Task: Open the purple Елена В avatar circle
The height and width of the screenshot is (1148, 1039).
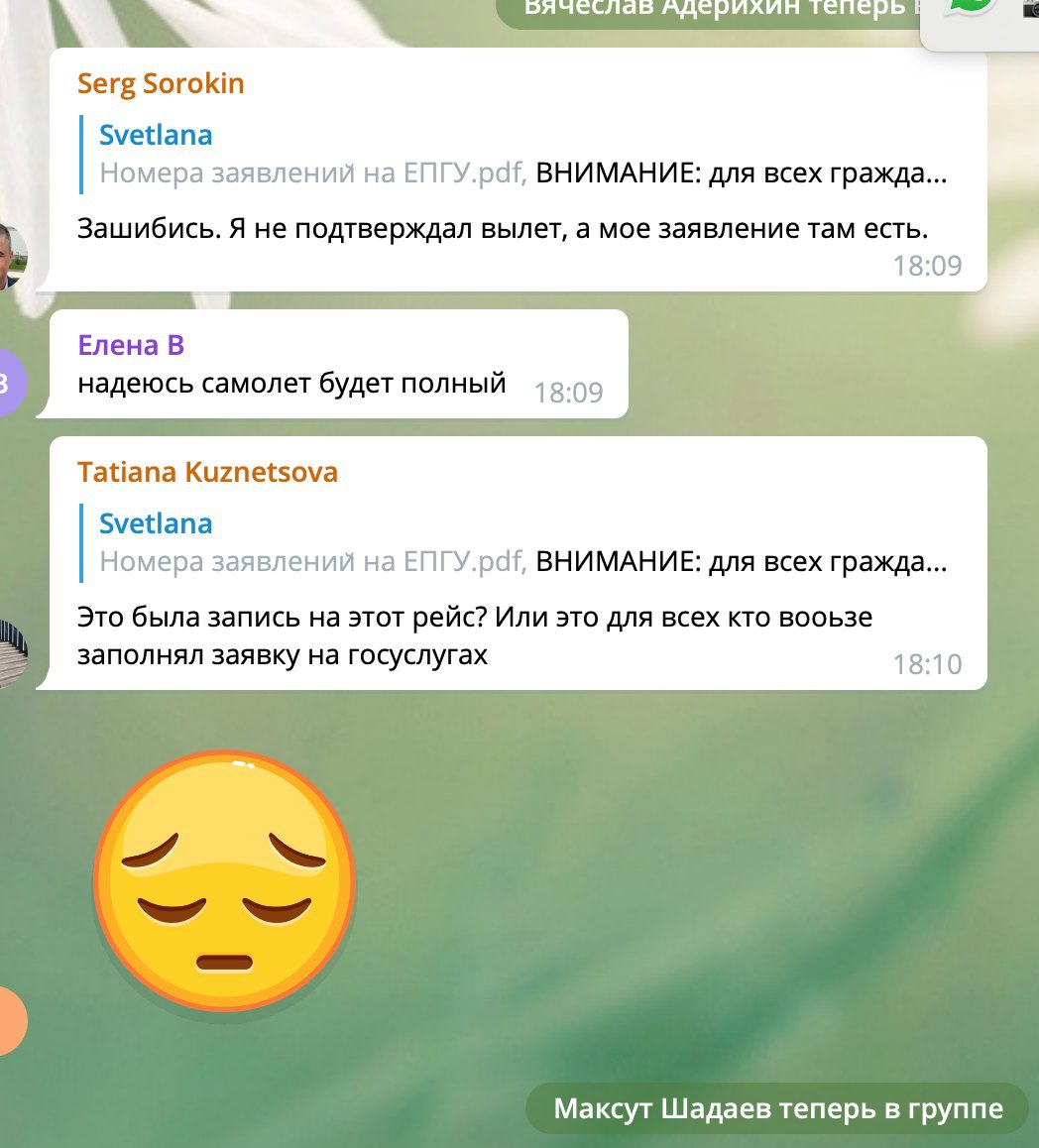Action: pos(13,383)
